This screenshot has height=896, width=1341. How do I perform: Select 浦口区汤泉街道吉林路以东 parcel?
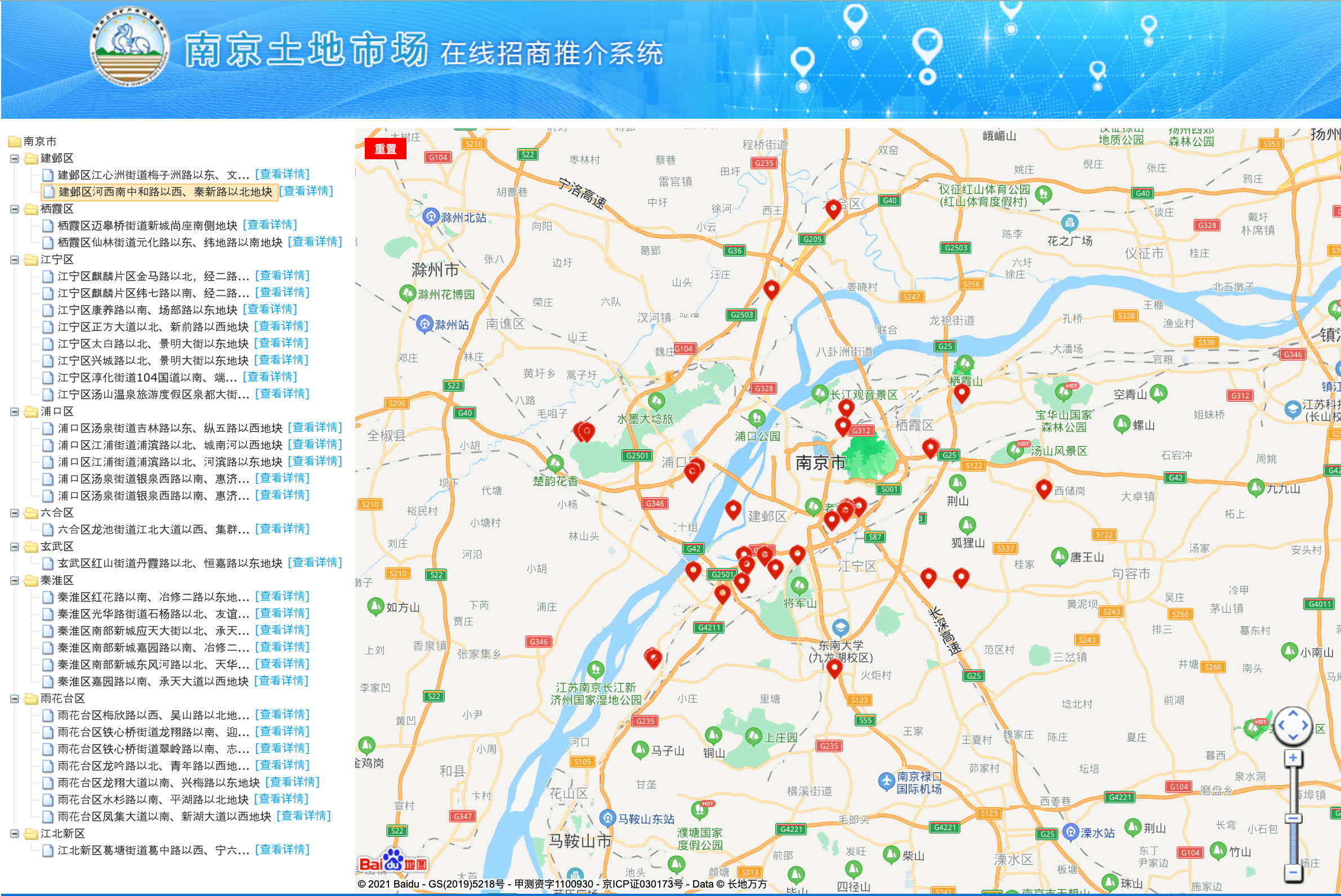point(170,428)
